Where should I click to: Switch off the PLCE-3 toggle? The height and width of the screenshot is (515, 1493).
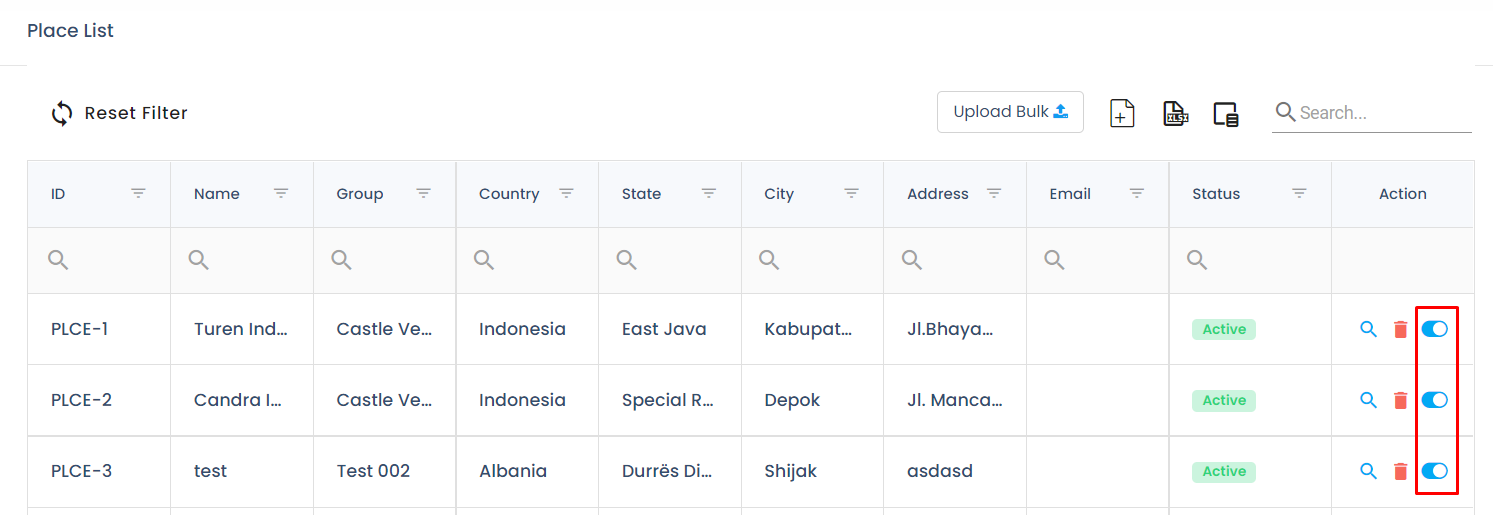(1435, 471)
